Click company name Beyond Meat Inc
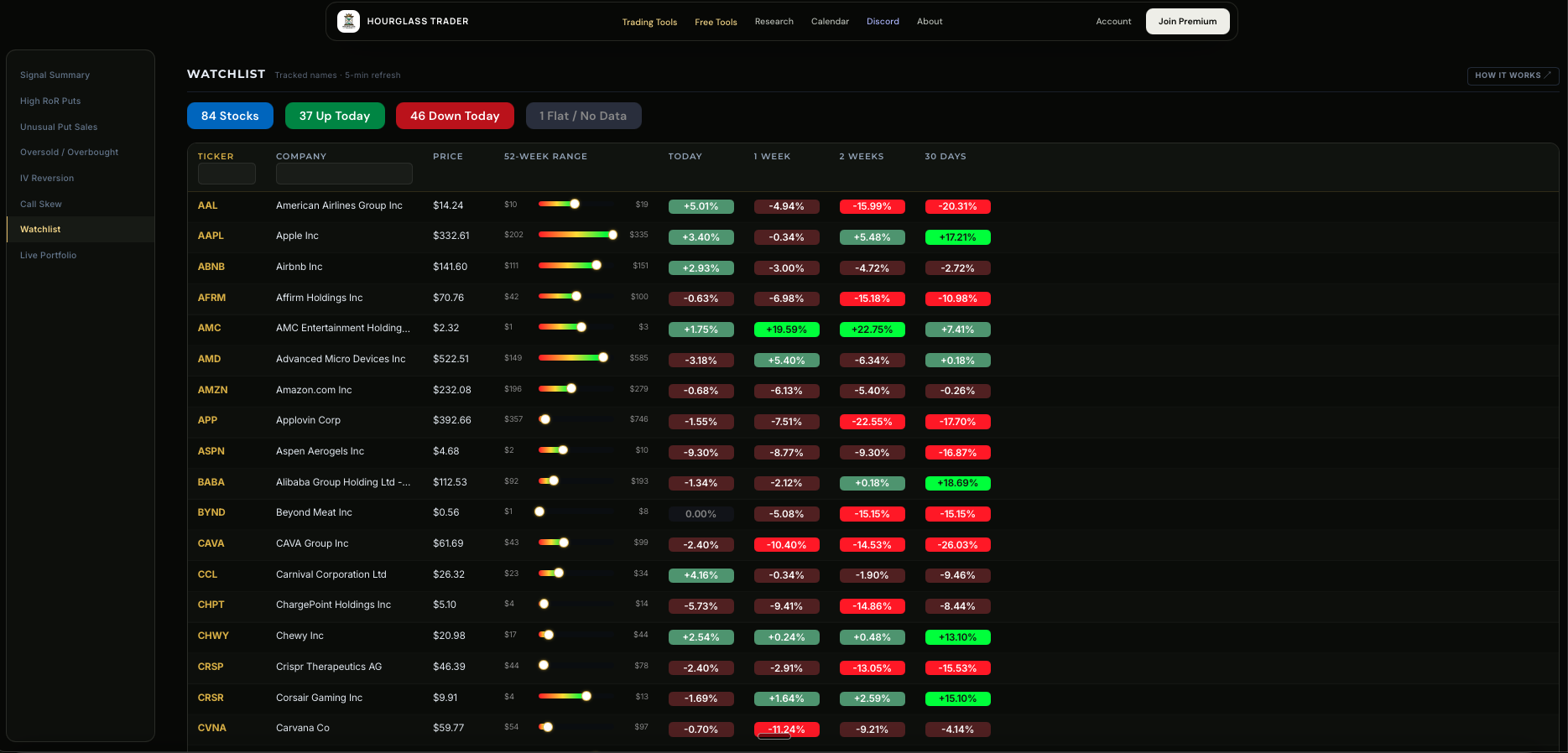The width and height of the screenshot is (1568, 753). pyautogui.click(x=314, y=512)
